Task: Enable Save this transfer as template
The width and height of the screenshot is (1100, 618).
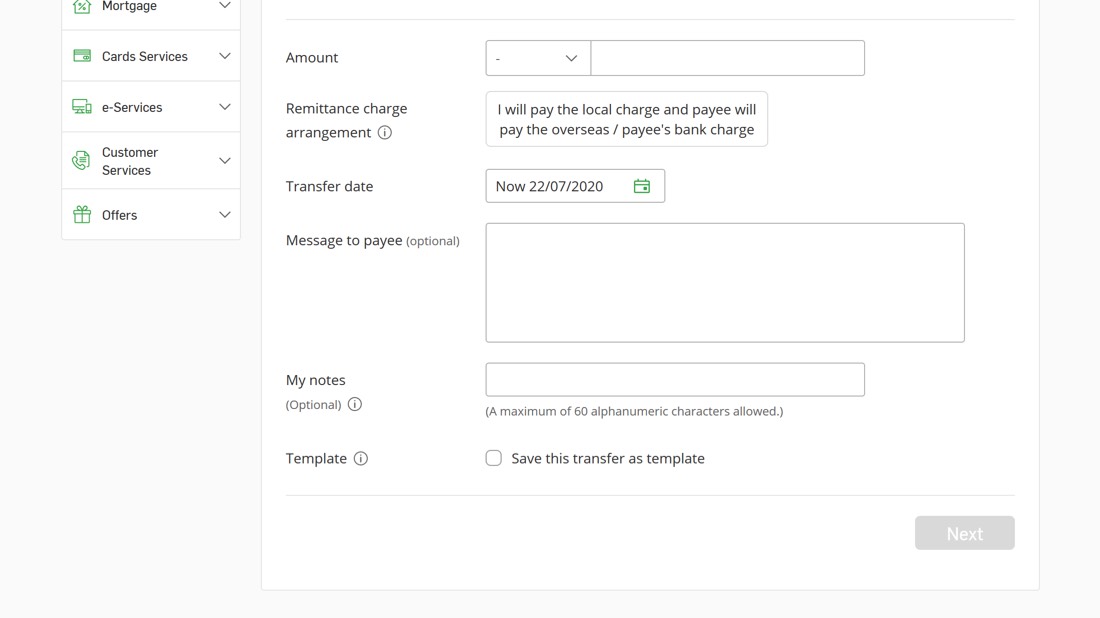Action: pyautogui.click(x=494, y=458)
